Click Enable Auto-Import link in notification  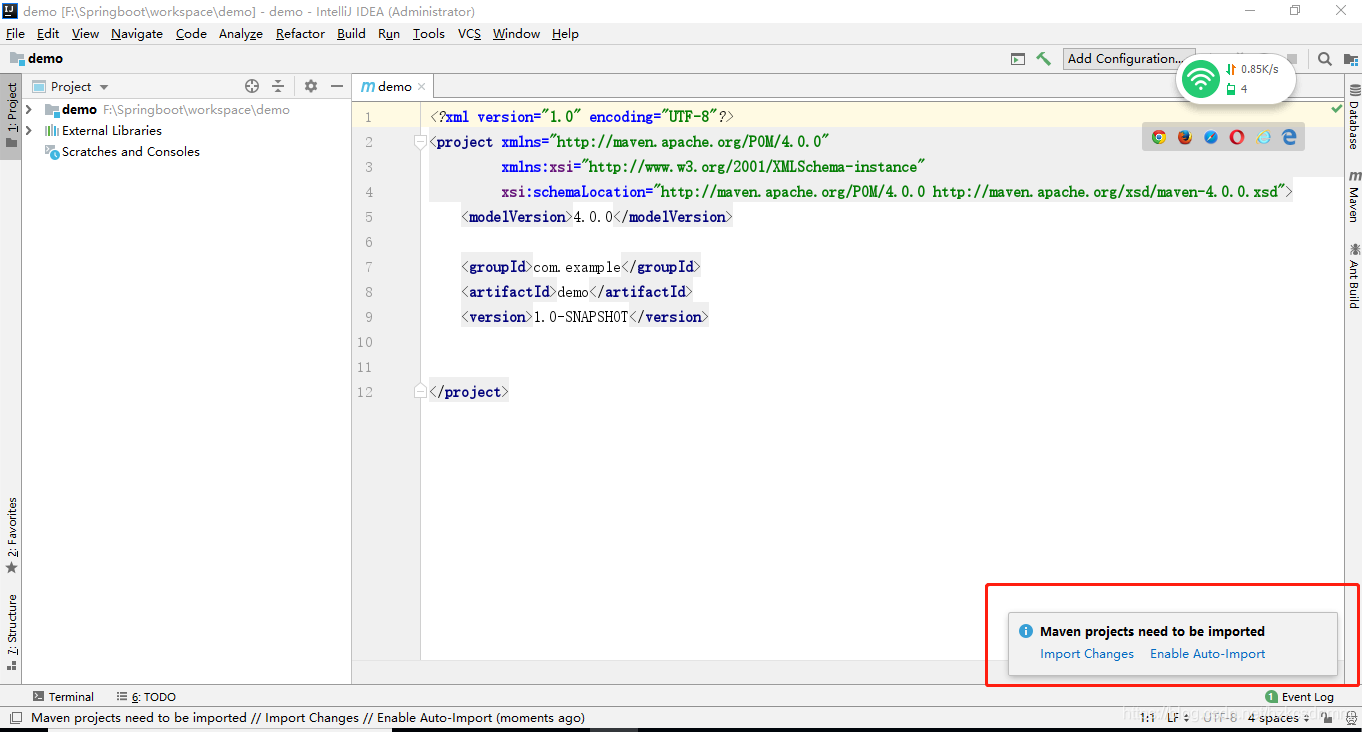pos(1207,654)
